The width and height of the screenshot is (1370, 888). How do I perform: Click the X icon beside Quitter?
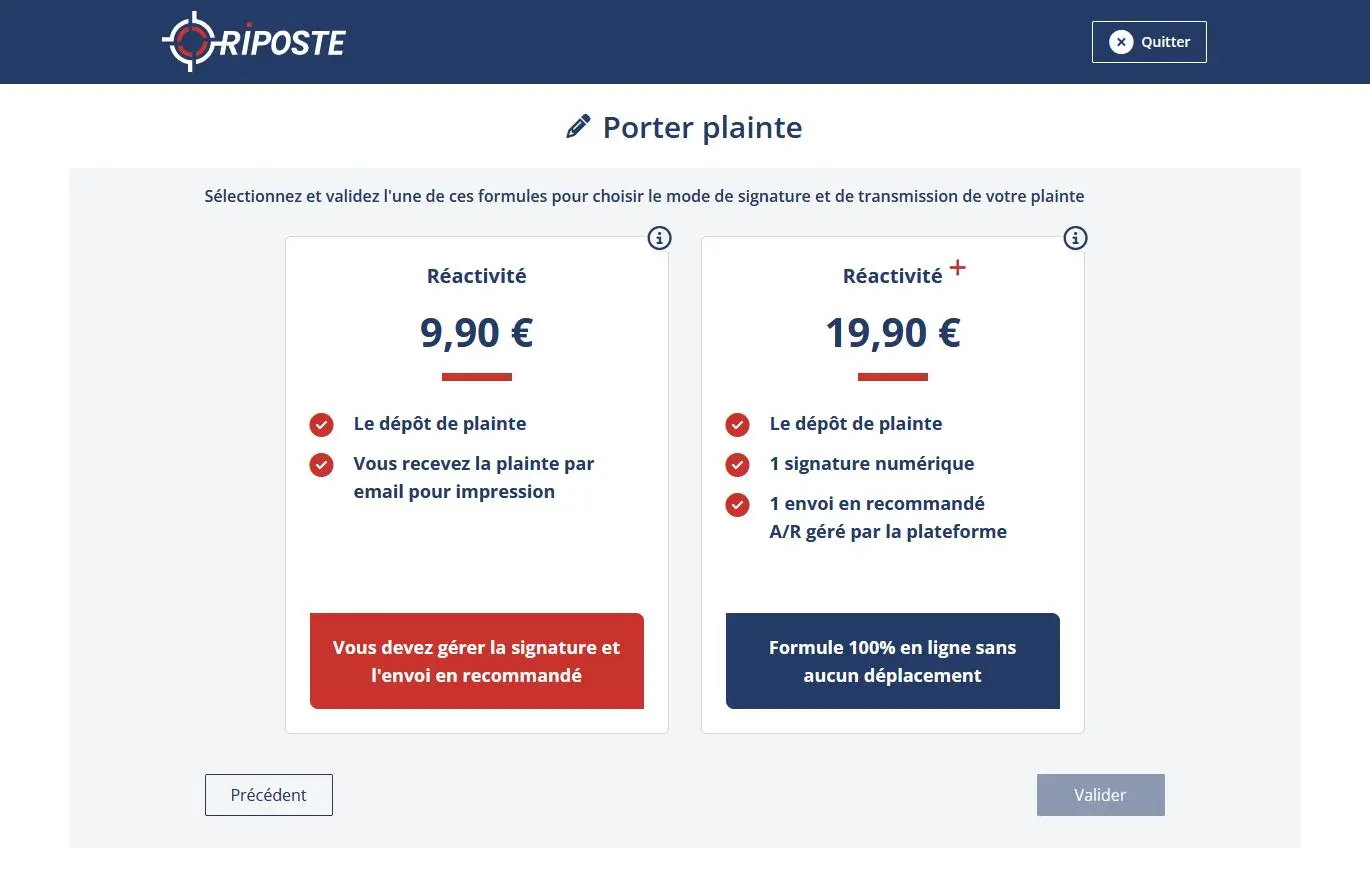pos(1121,42)
